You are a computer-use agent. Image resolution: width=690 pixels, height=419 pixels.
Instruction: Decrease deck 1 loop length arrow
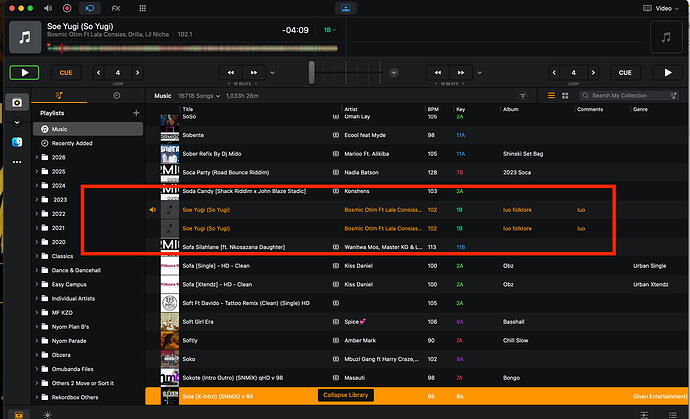pos(99,73)
